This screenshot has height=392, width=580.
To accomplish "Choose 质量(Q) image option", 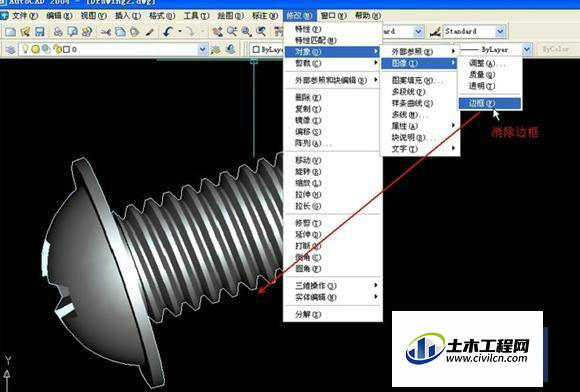I will click(x=490, y=75).
